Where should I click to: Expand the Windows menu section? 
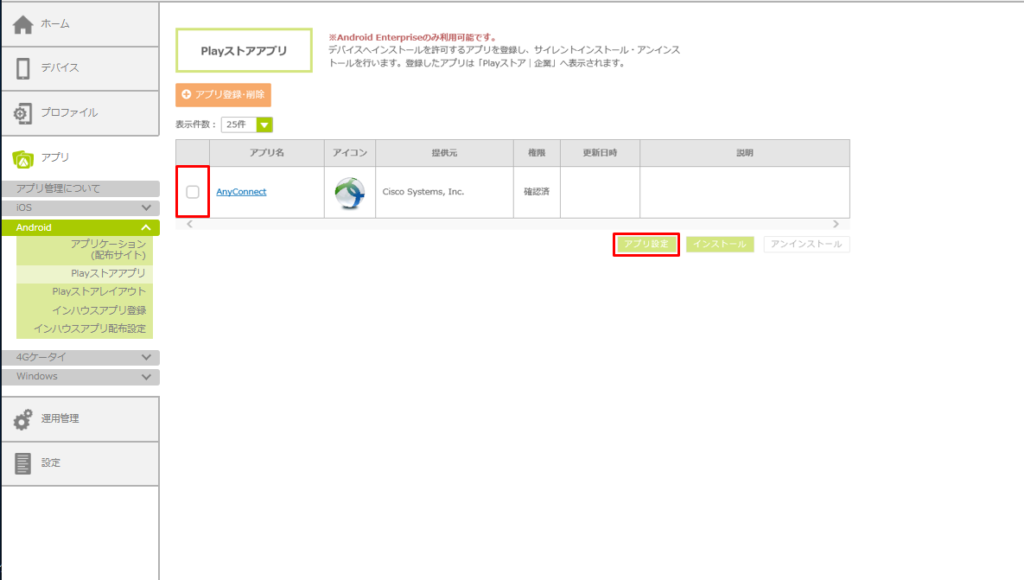146,377
